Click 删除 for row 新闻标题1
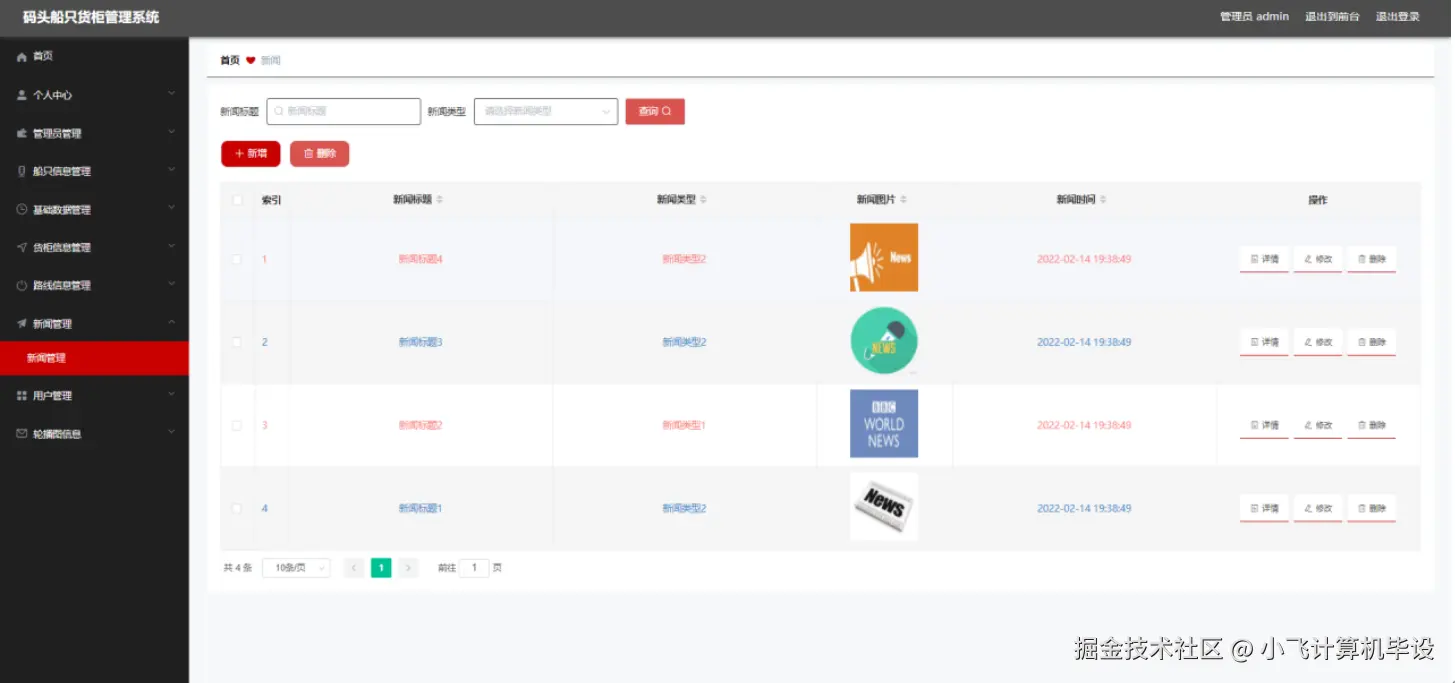 point(1371,508)
